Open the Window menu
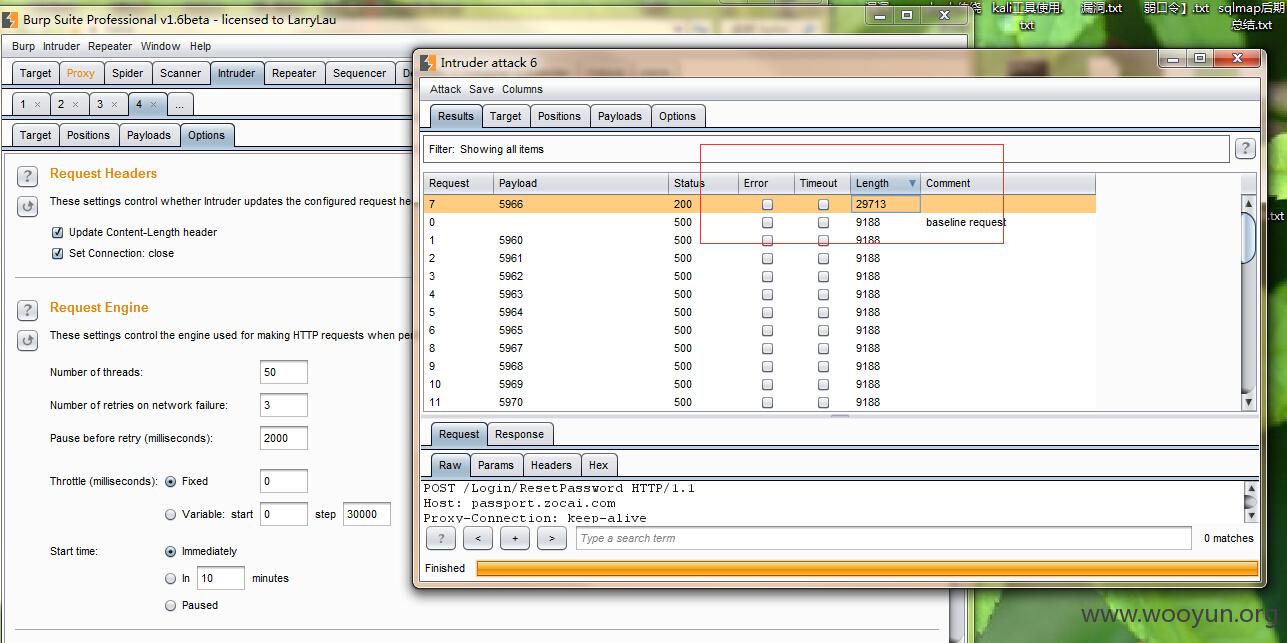 pyautogui.click(x=160, y=46)
